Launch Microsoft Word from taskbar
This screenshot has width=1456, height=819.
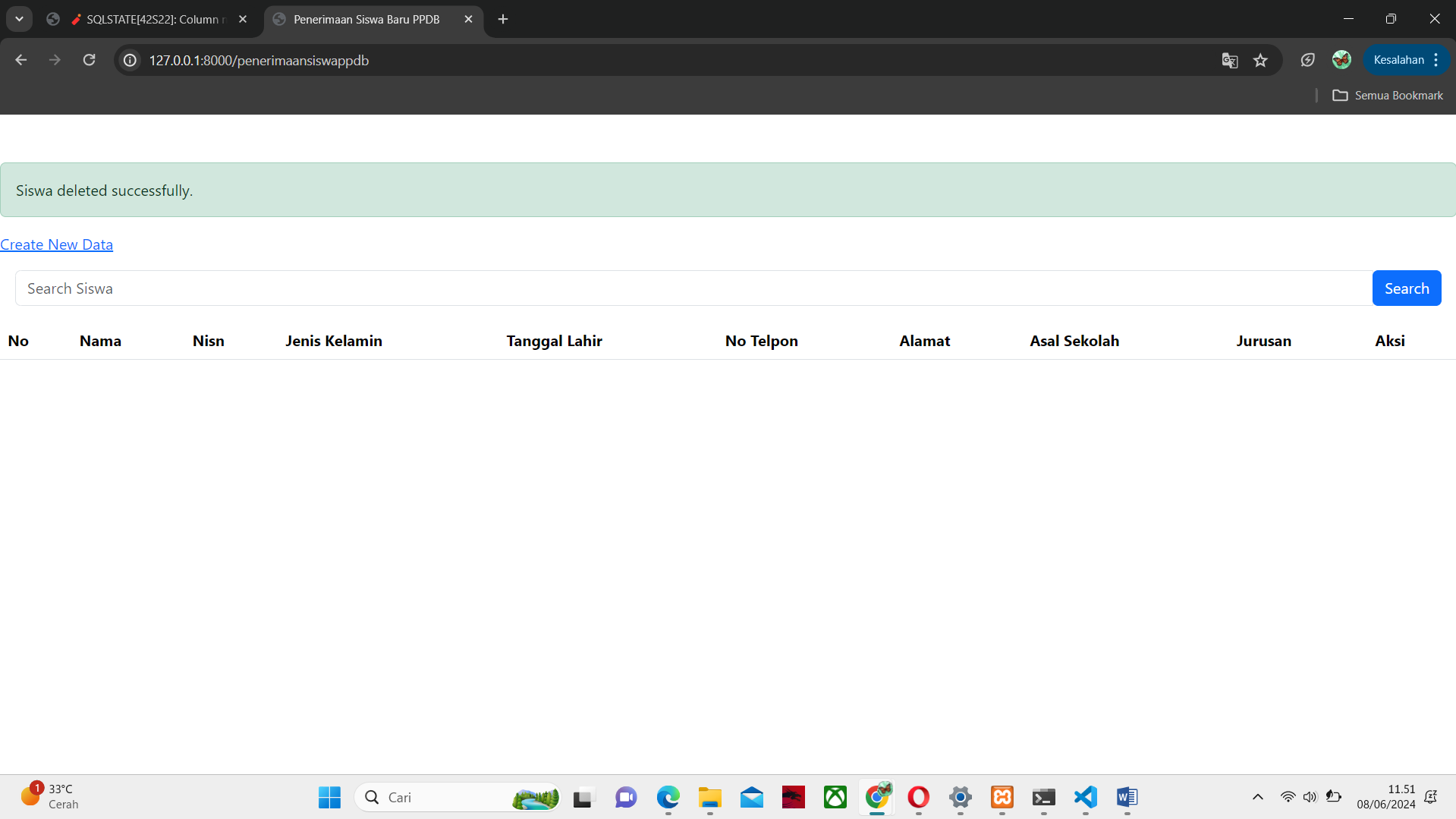coord(1127,797)
